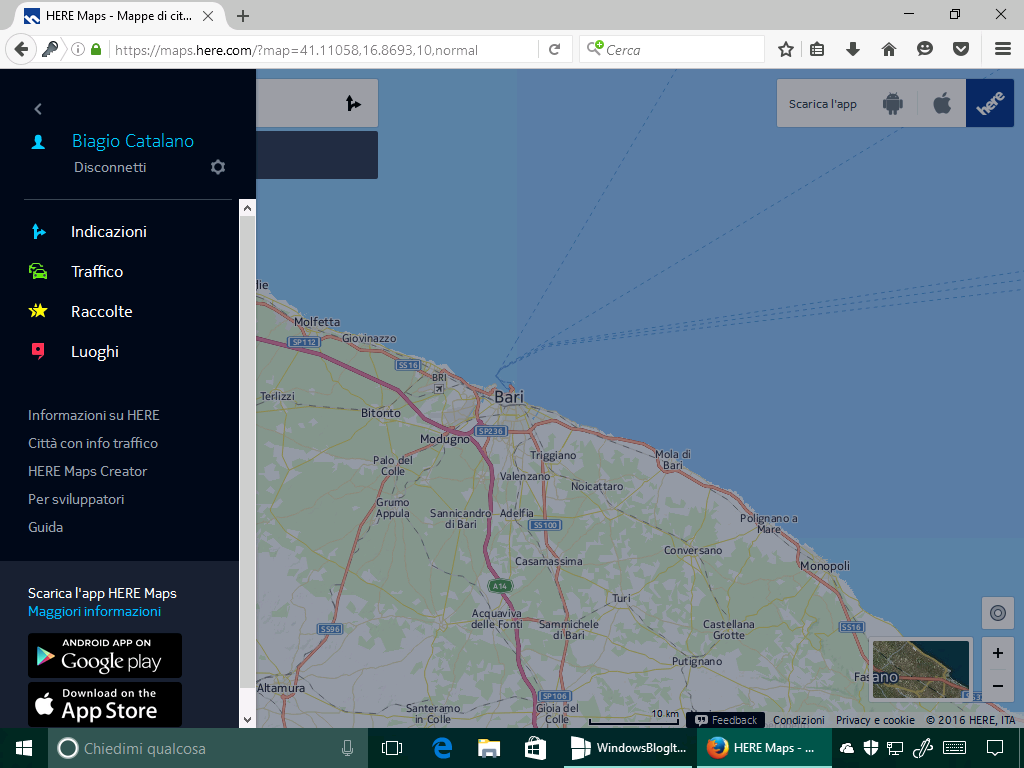
Task: Click the red Luoghi pin icon
Action: [39, 351]
